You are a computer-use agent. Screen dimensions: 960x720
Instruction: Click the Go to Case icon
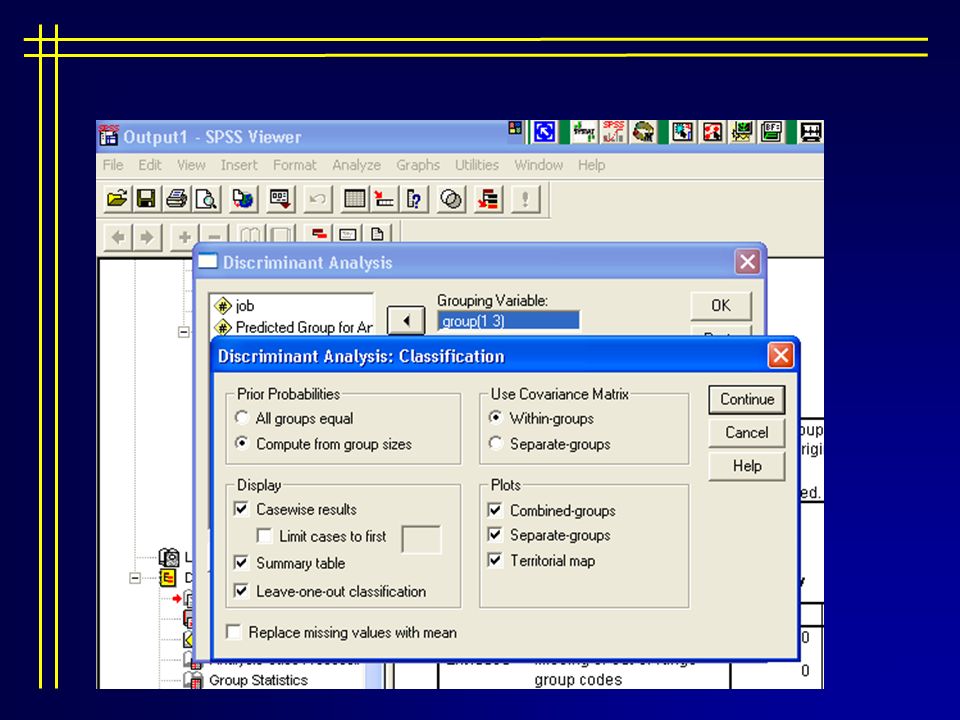[x=384, y=198]
